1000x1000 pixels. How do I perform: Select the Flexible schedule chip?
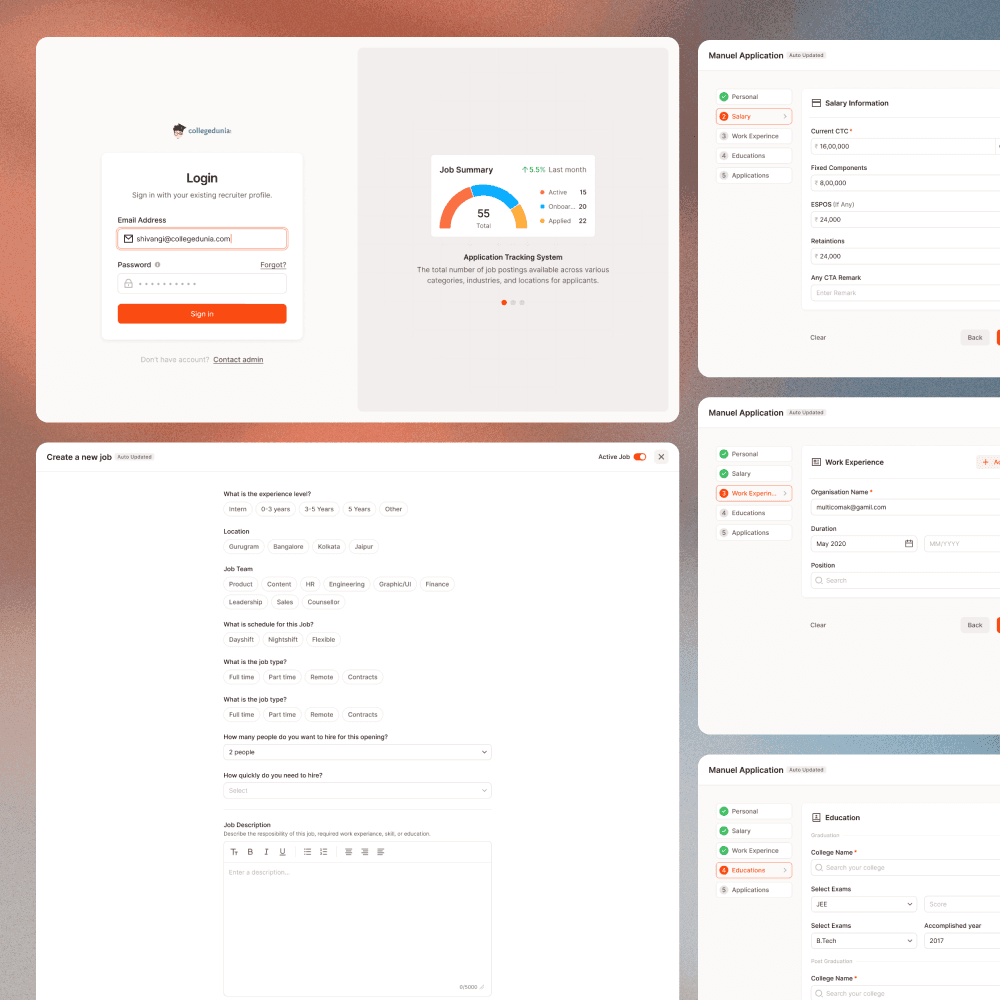(323, 640)
